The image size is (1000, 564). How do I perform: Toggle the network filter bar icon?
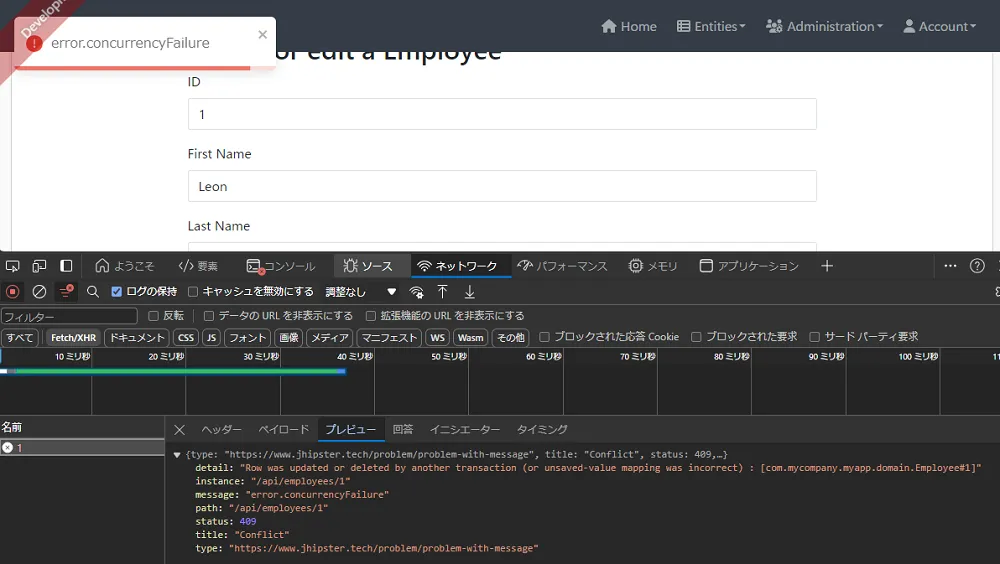pyautogui.click(x=66, y=292)
